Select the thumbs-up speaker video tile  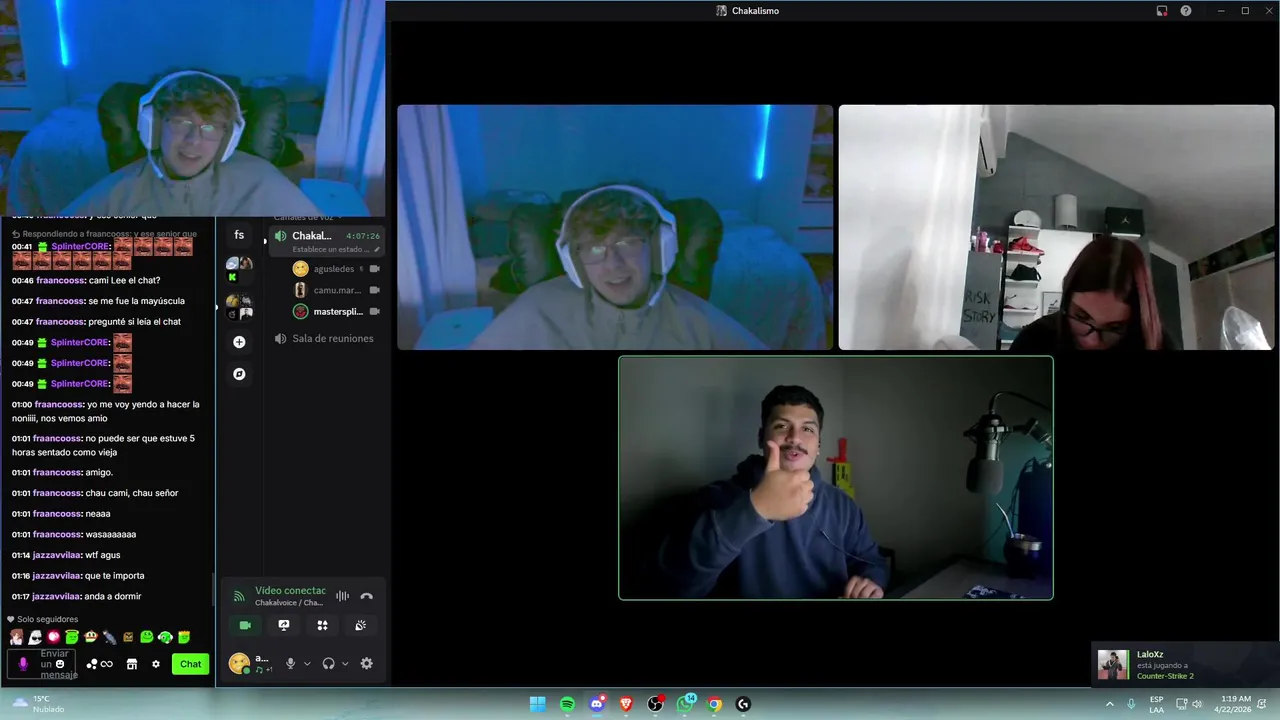click(x=836, y=478)
